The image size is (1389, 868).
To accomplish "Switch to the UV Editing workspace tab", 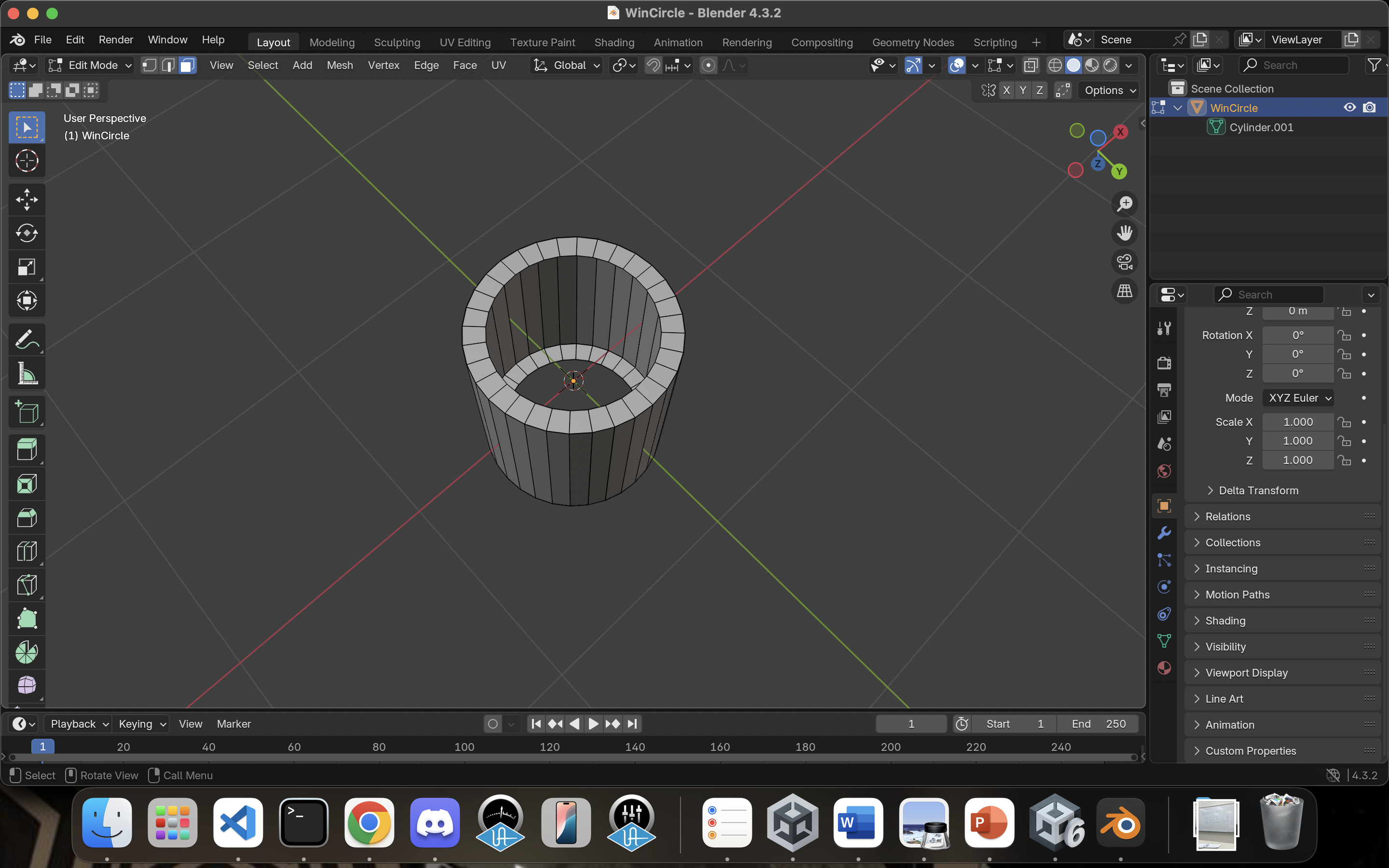I will point(465,42).
